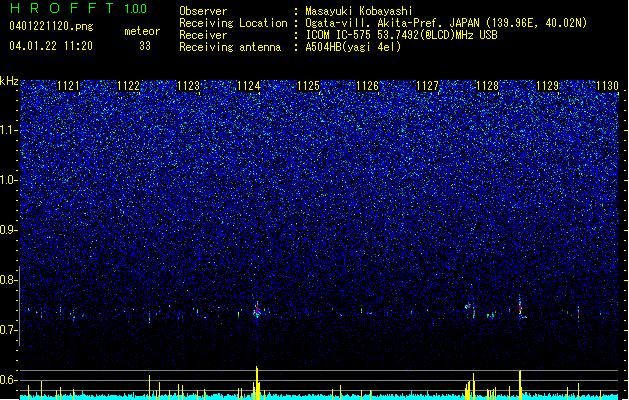629x400 pixels.
Task: Click the HROFFT 1.0.0 program title
Action: tap(79, 8)
